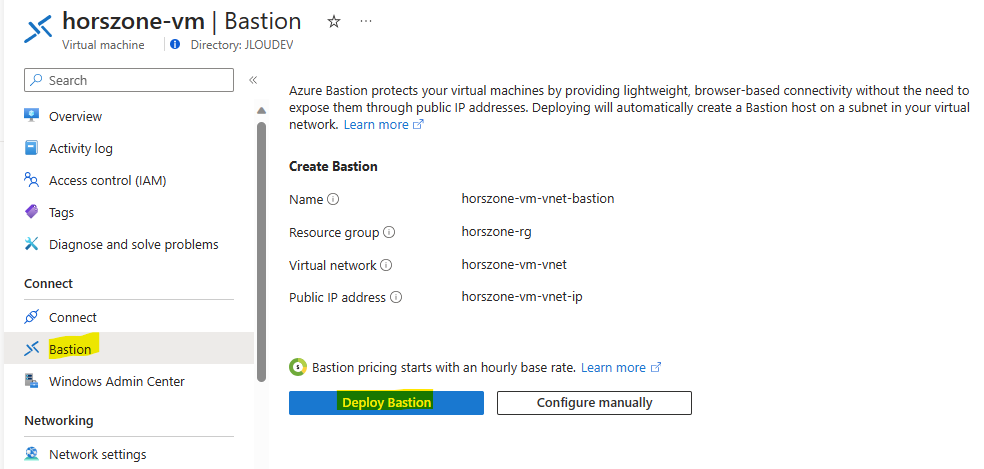Click the pricing dollar icon

click(x=298, y=367)
